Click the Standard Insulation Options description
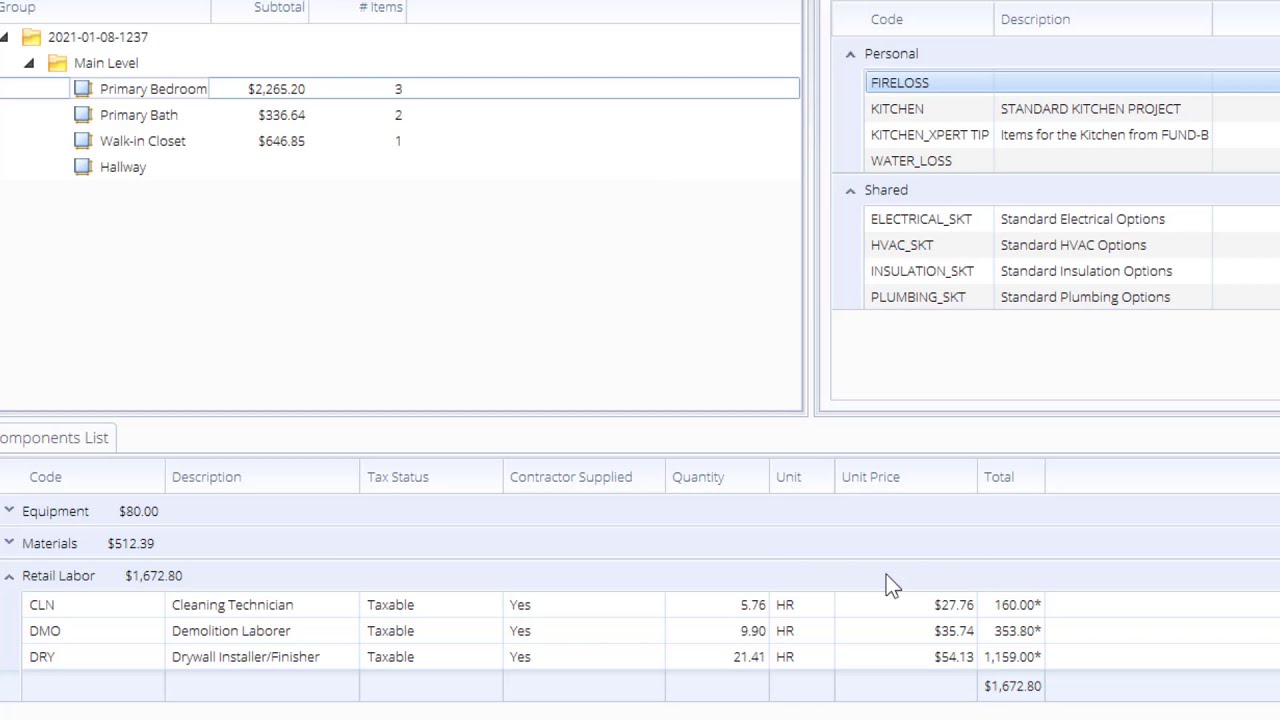 [1086, 271]
